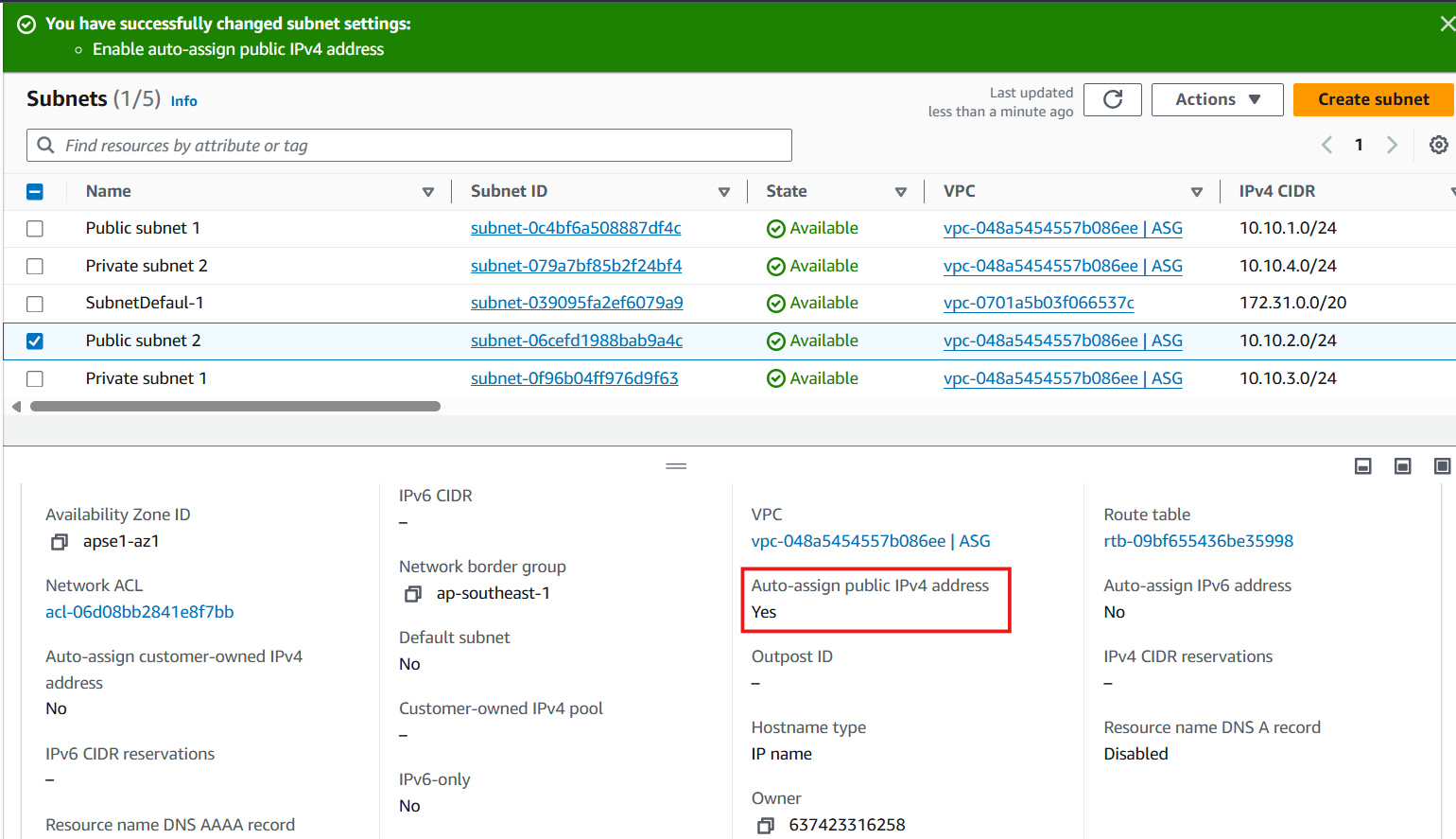1456x839 pixels.
Task: Click the scroll left arrow of the table
Action: pyautogui.click(x=16, y=407)
